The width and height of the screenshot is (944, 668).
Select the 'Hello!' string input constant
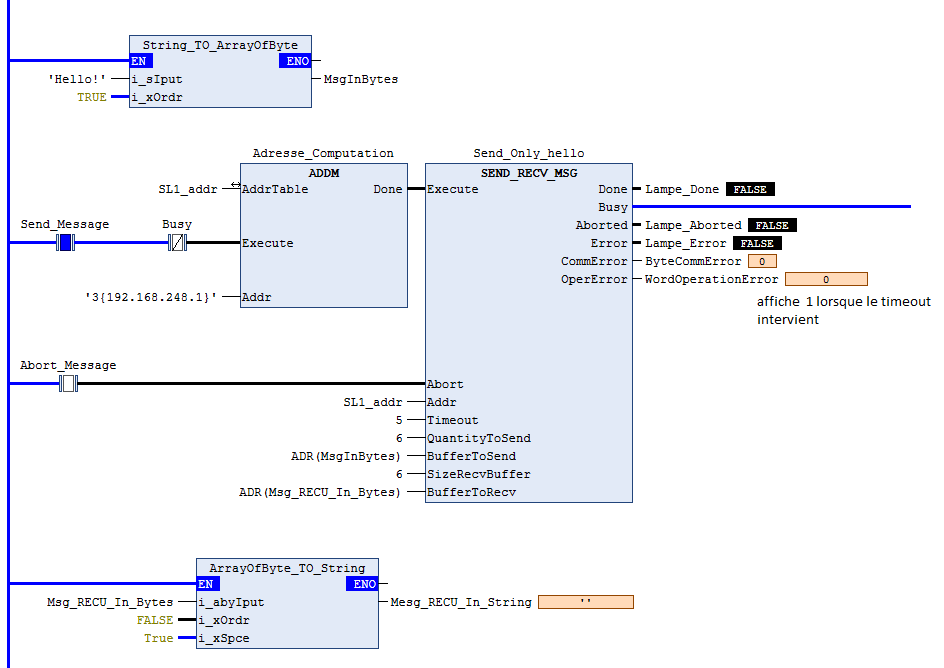(x=76, y=79)
